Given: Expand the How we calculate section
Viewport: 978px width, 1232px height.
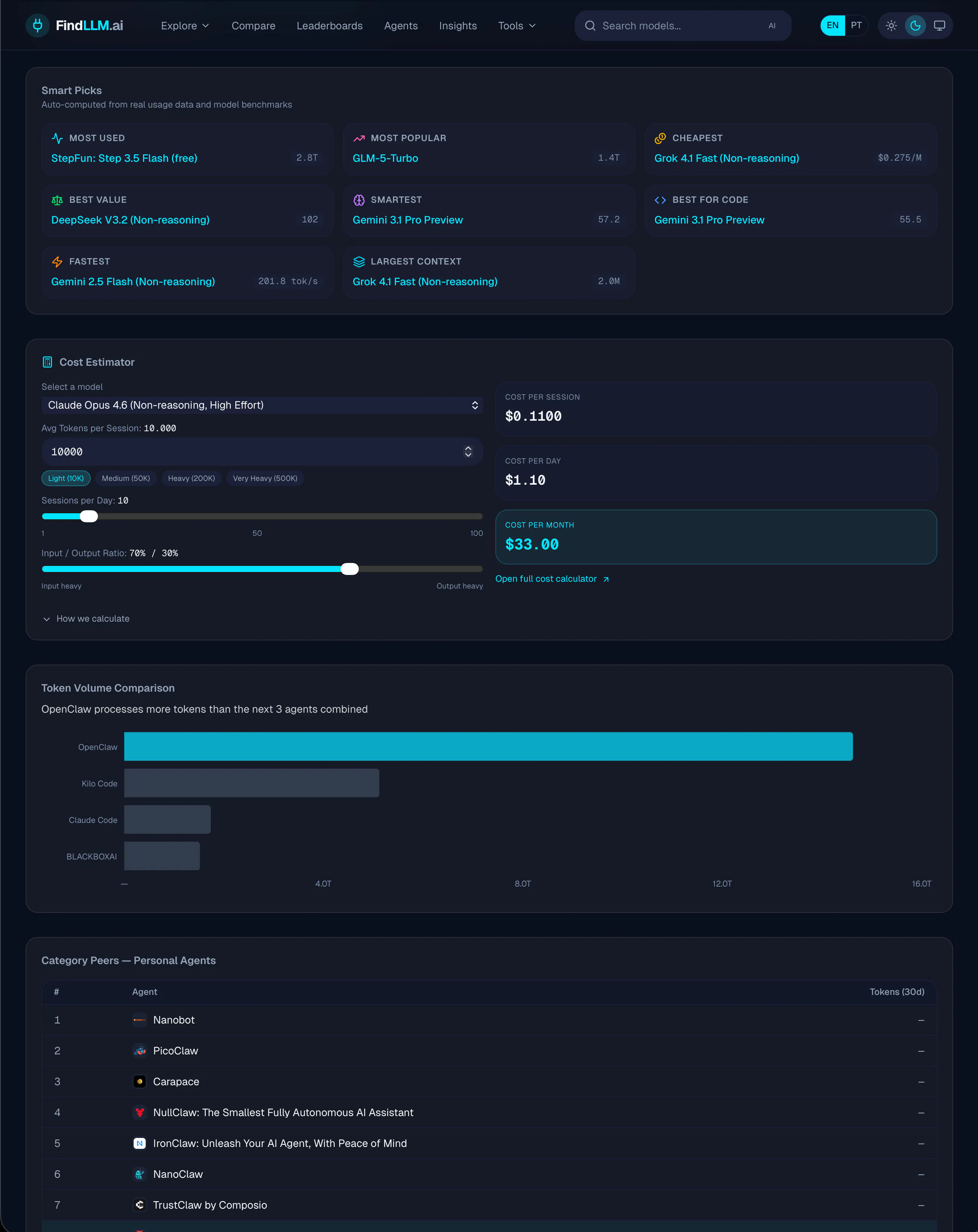Looking at the screenshot, I should (x=86, y=619).
